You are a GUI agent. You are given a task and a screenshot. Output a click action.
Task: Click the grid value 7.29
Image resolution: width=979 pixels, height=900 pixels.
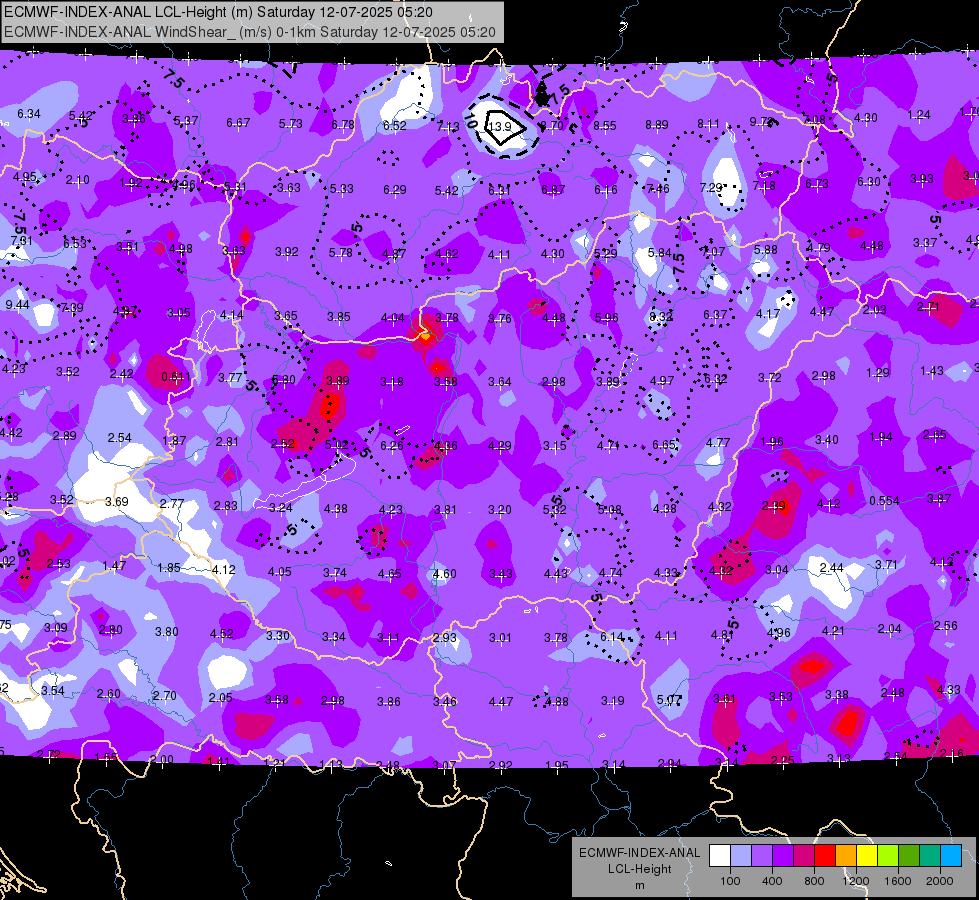[711, 187]
